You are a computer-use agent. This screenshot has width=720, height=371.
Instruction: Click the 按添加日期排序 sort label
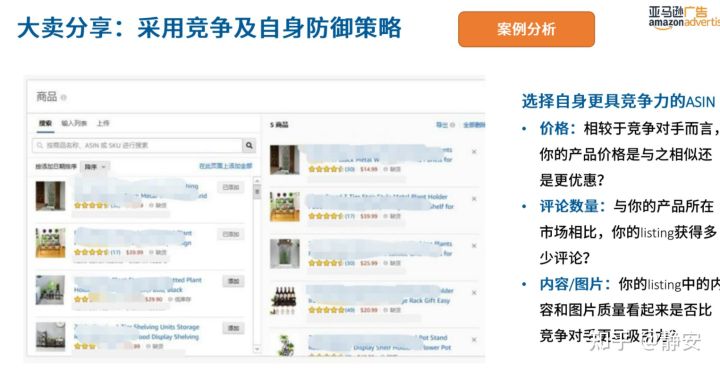(56, 167)
